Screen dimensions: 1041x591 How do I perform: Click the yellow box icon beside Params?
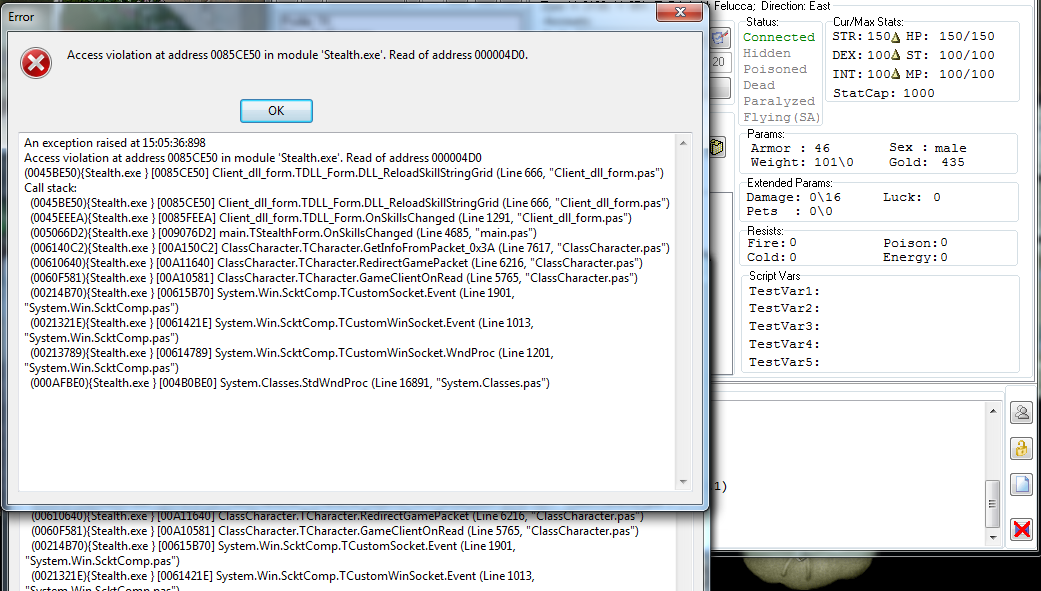pos(718,147)
